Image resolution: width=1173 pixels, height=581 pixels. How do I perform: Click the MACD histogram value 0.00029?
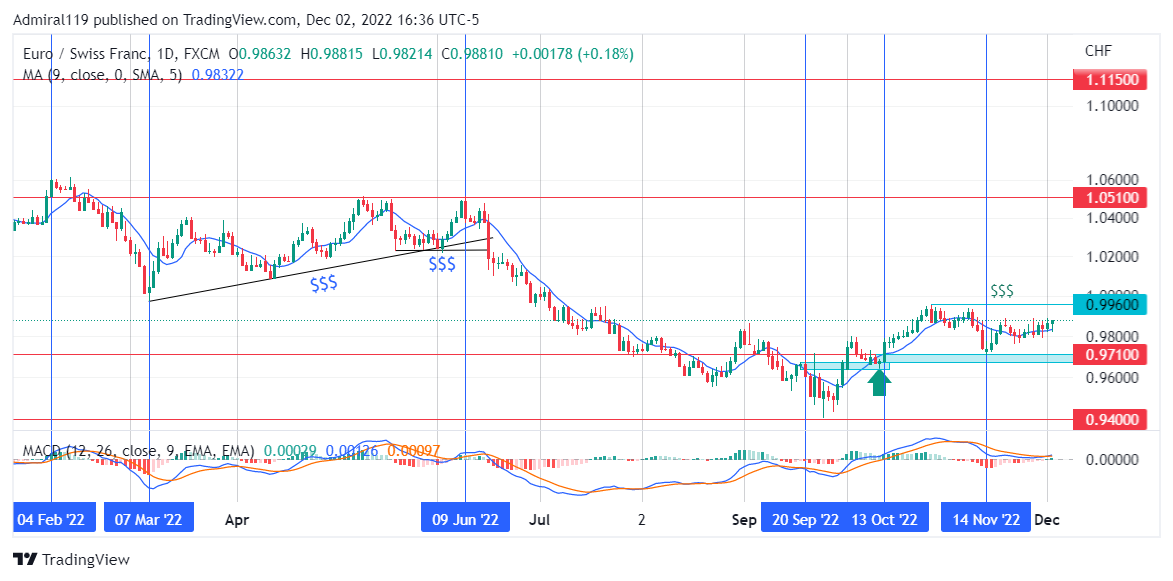(x=290, y=451)
